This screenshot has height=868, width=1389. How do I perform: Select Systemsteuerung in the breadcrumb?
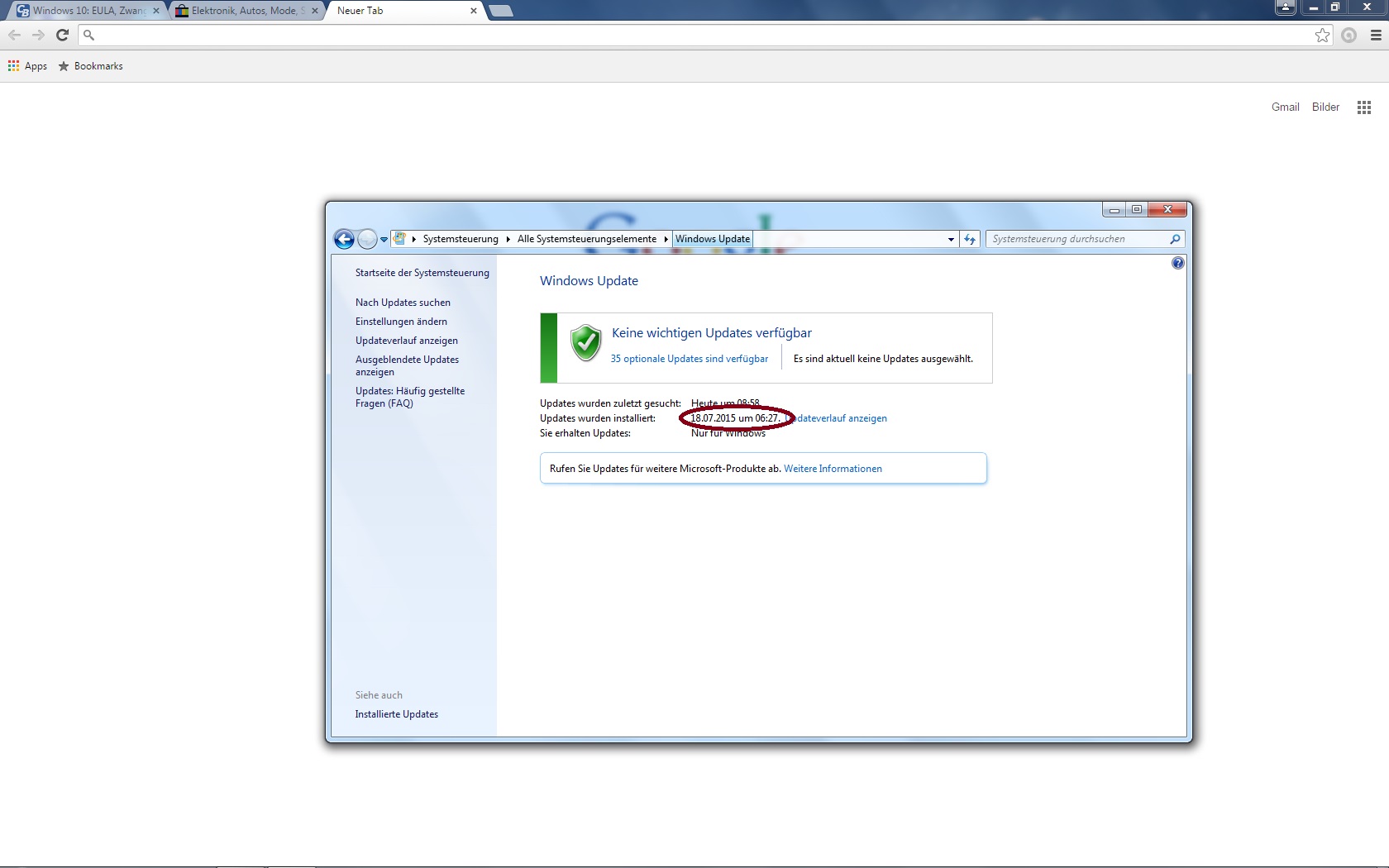pos(461,239)
